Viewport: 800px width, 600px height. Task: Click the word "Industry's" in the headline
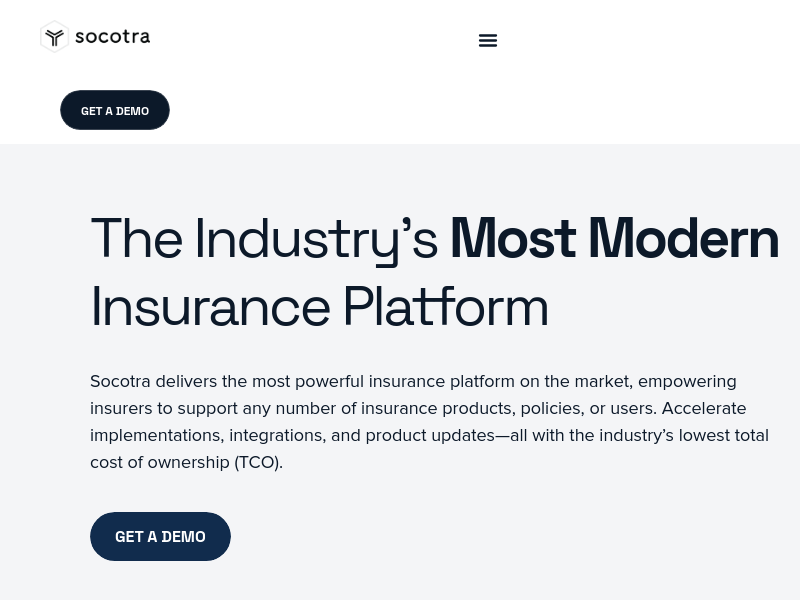316,238
